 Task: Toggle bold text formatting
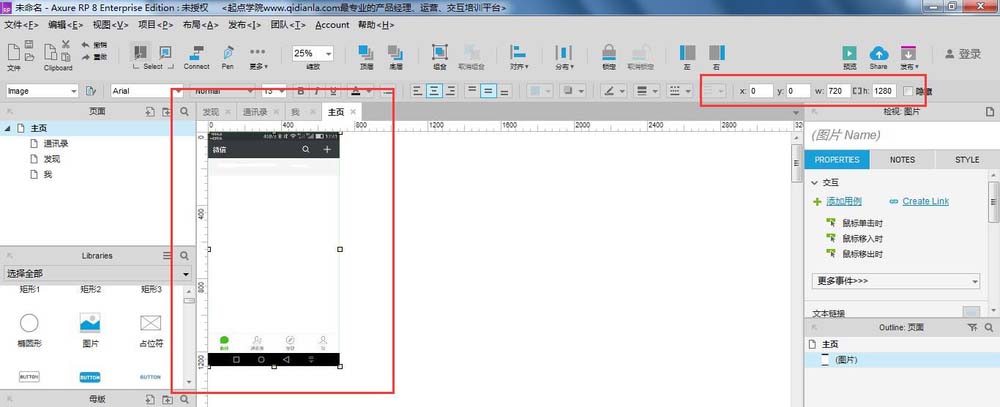coord(301,91)
